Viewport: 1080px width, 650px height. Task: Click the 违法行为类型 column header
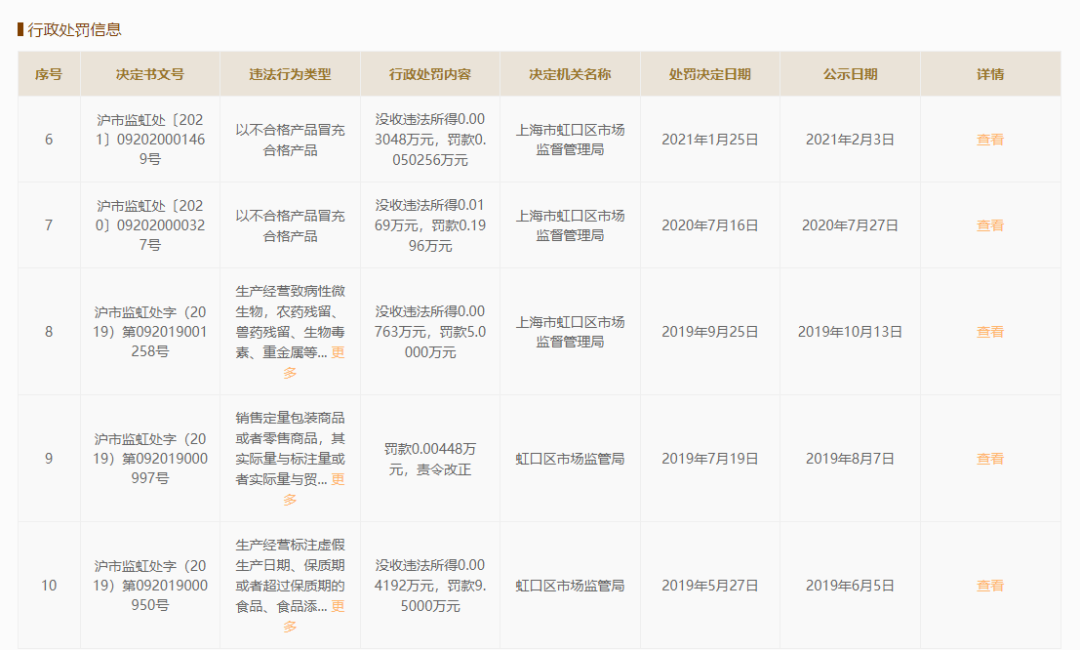(290, 74)
